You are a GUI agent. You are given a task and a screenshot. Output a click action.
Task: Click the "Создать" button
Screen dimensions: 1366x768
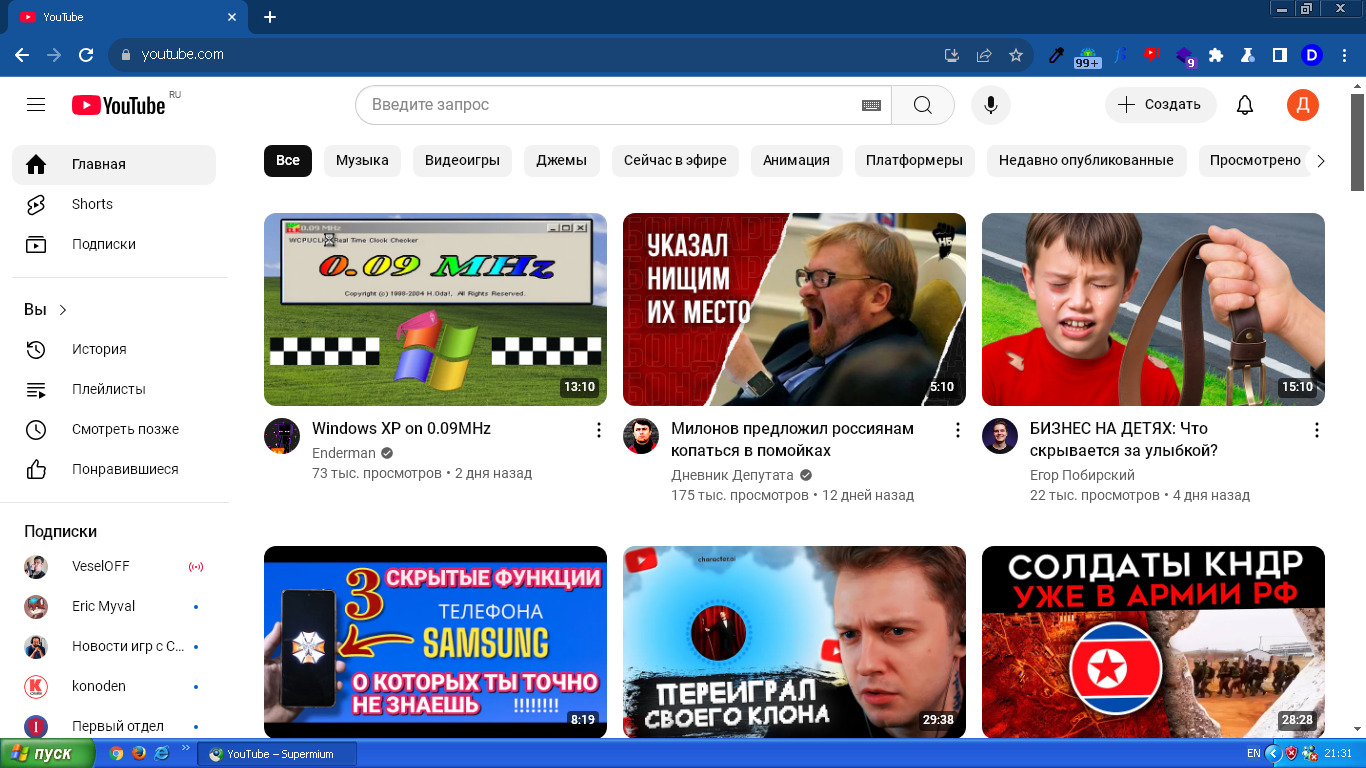coord(1160,105)
